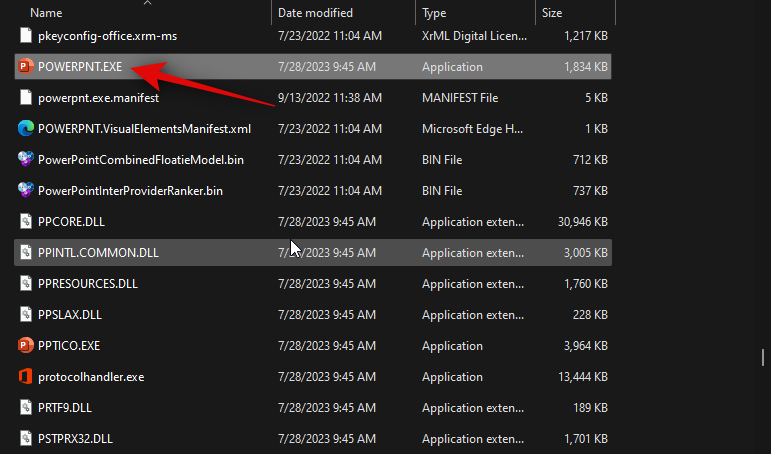The width and height of the screenshot is (771, 454).
Task: Click the 5 KB size of powerpnt.exe.manifest
Action: (596, 98)
